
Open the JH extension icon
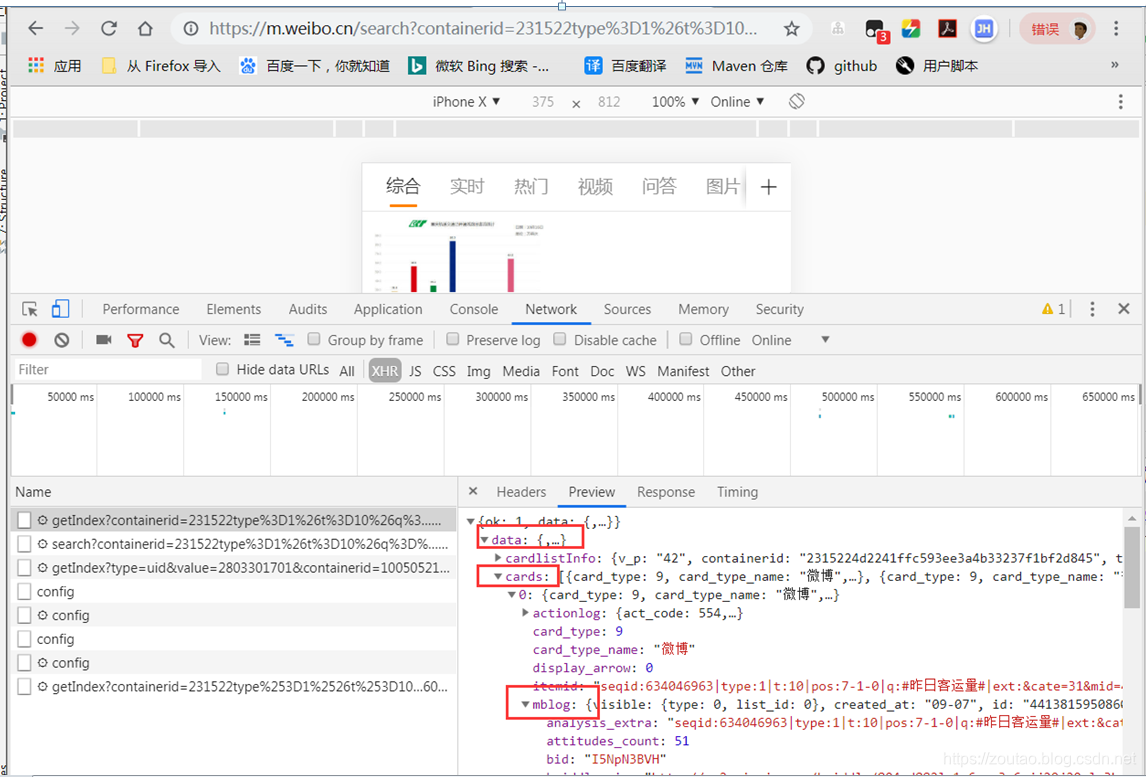(984, 29)
